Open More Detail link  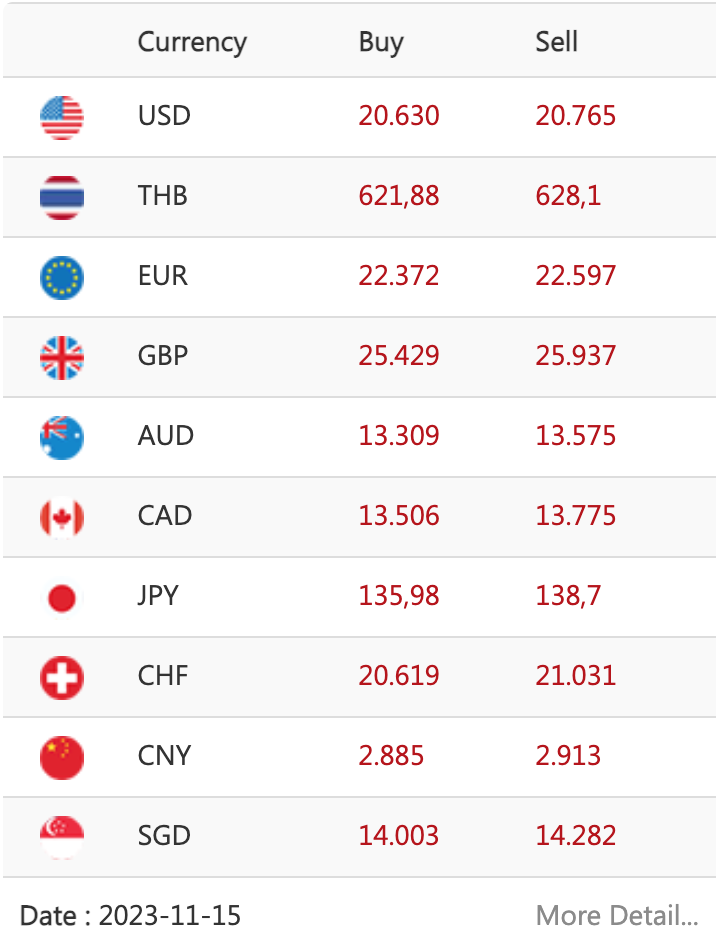[x=614, y=915]
